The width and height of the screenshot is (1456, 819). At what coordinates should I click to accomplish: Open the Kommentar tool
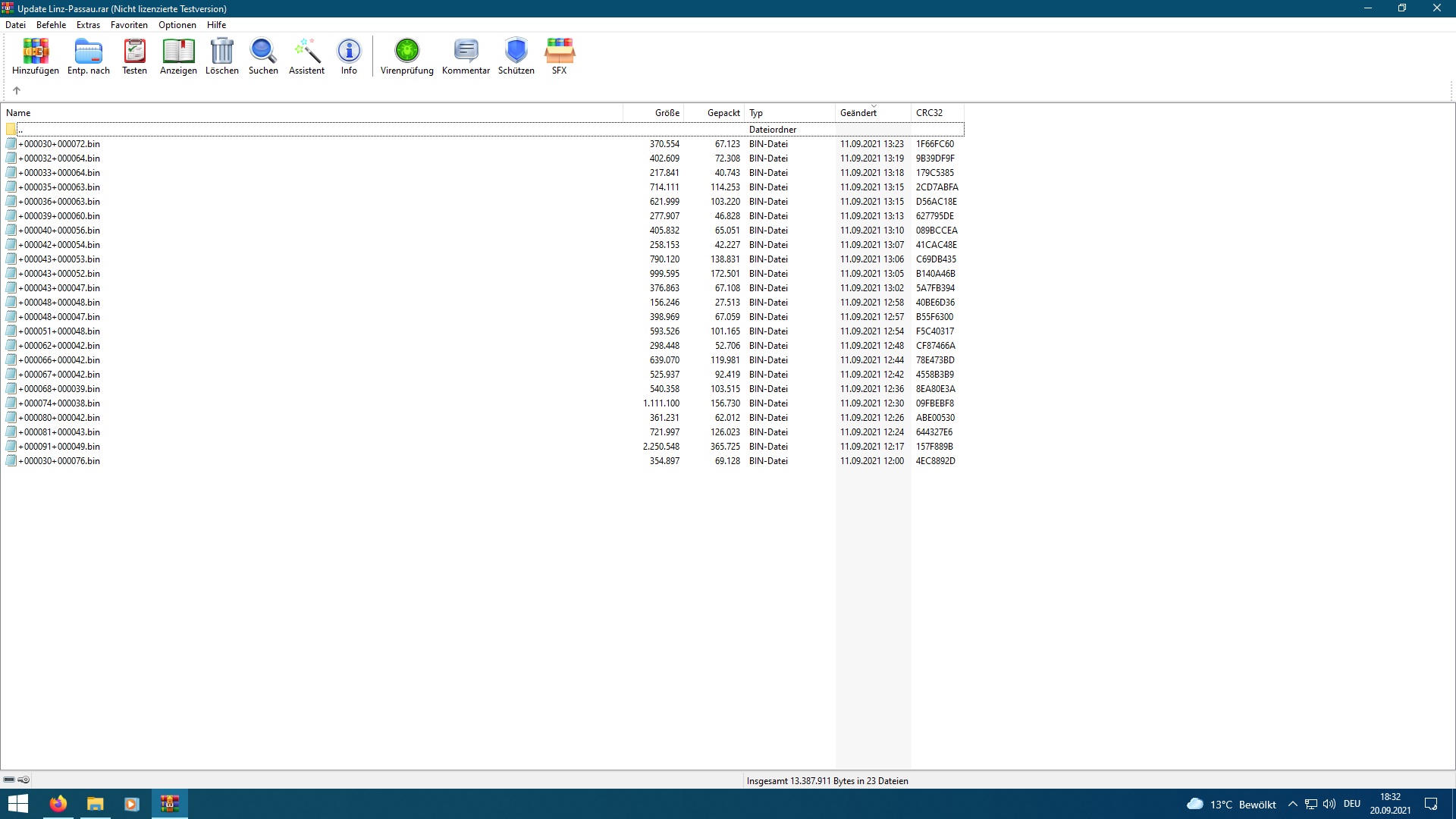pyautogui.click(x=466, y=56)
